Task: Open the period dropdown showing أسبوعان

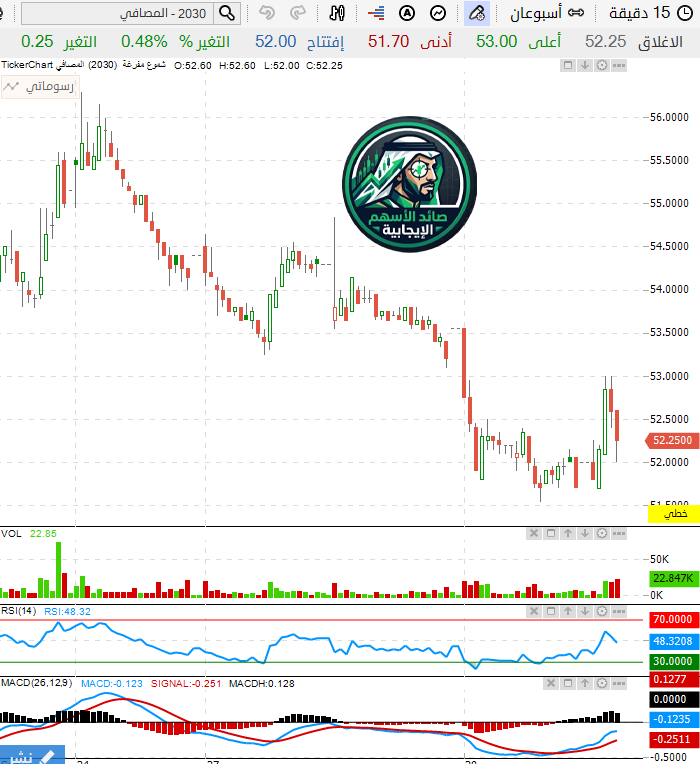Action: [x=536, y=13]
